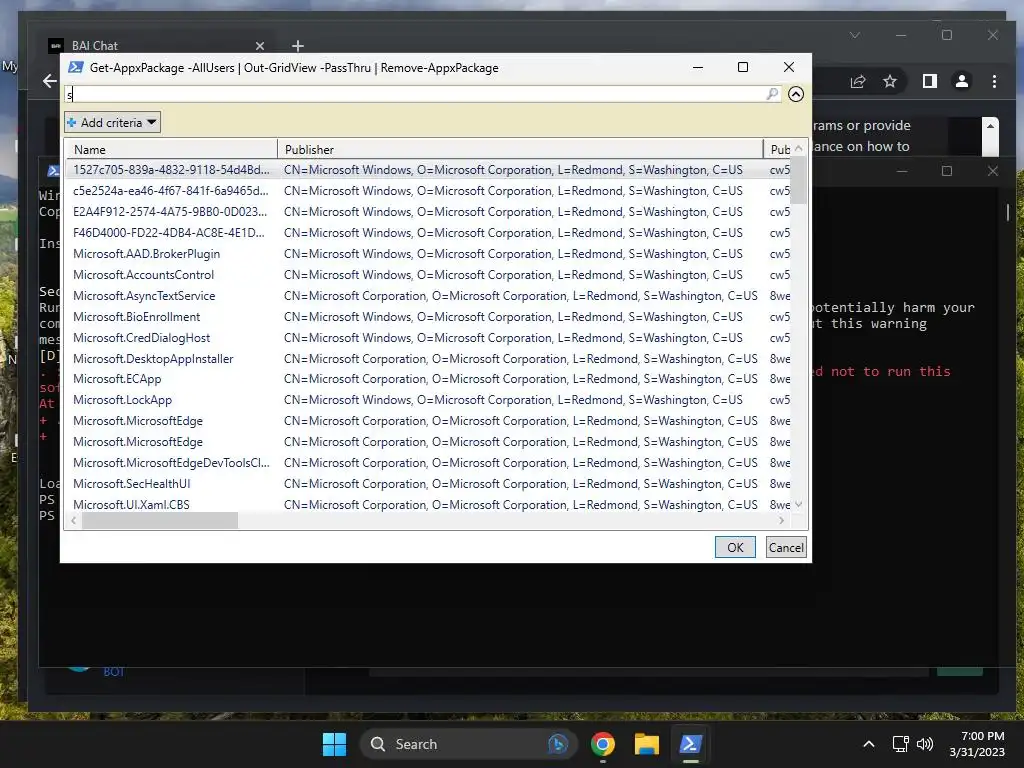
Task: Click the share page icon in Chrome
Action: click(857, 81)
